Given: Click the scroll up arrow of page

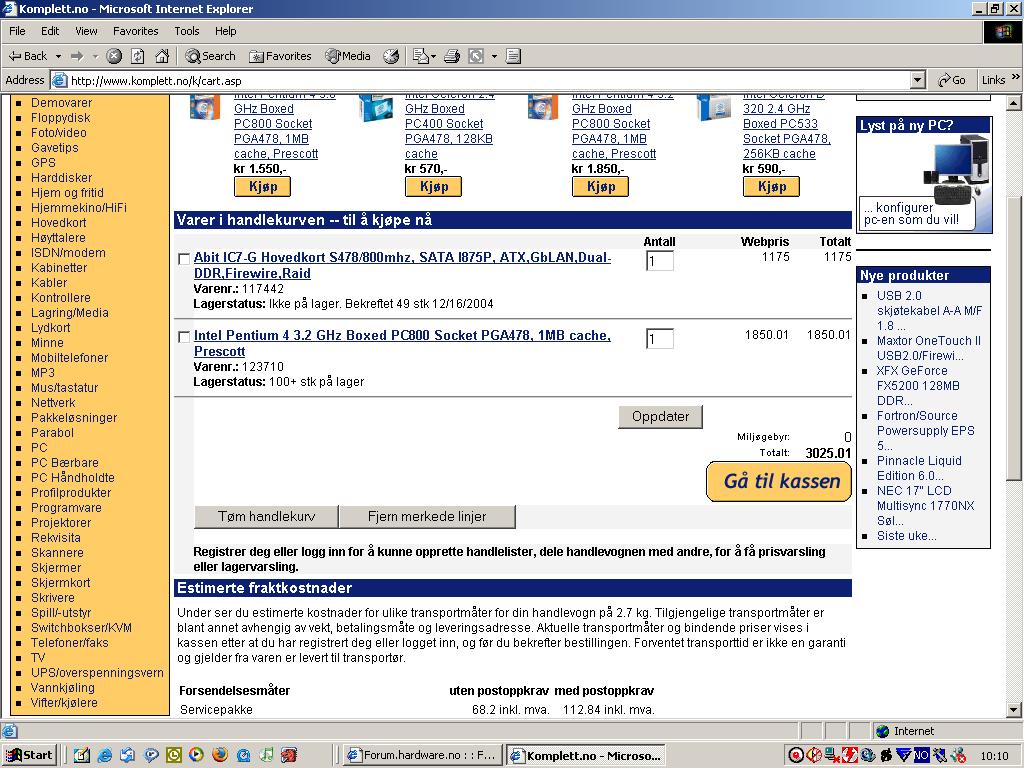Looking at the screenshot, I should tap(1014, 103).
